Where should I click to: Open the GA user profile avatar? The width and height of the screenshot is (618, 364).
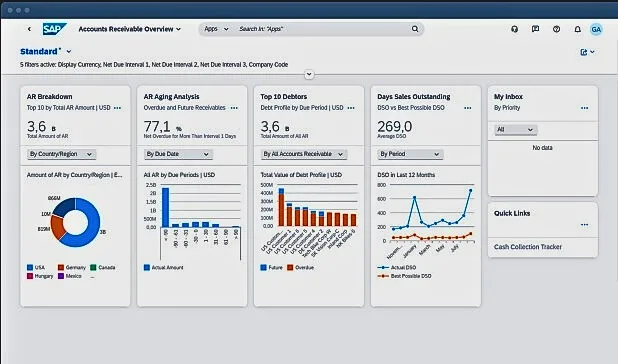tap(596, 29)
